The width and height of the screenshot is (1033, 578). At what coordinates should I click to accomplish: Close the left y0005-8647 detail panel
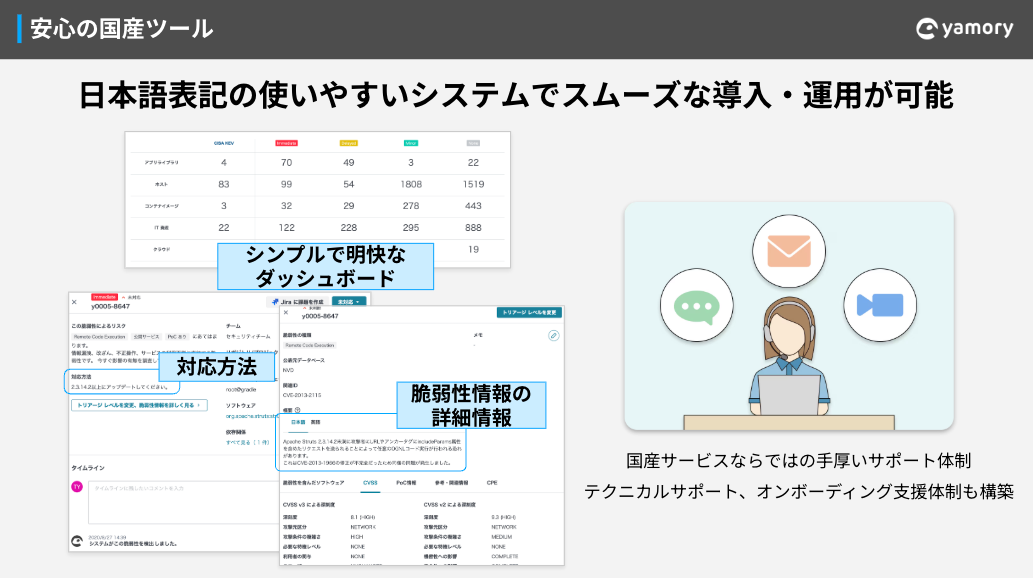[74, 303]
